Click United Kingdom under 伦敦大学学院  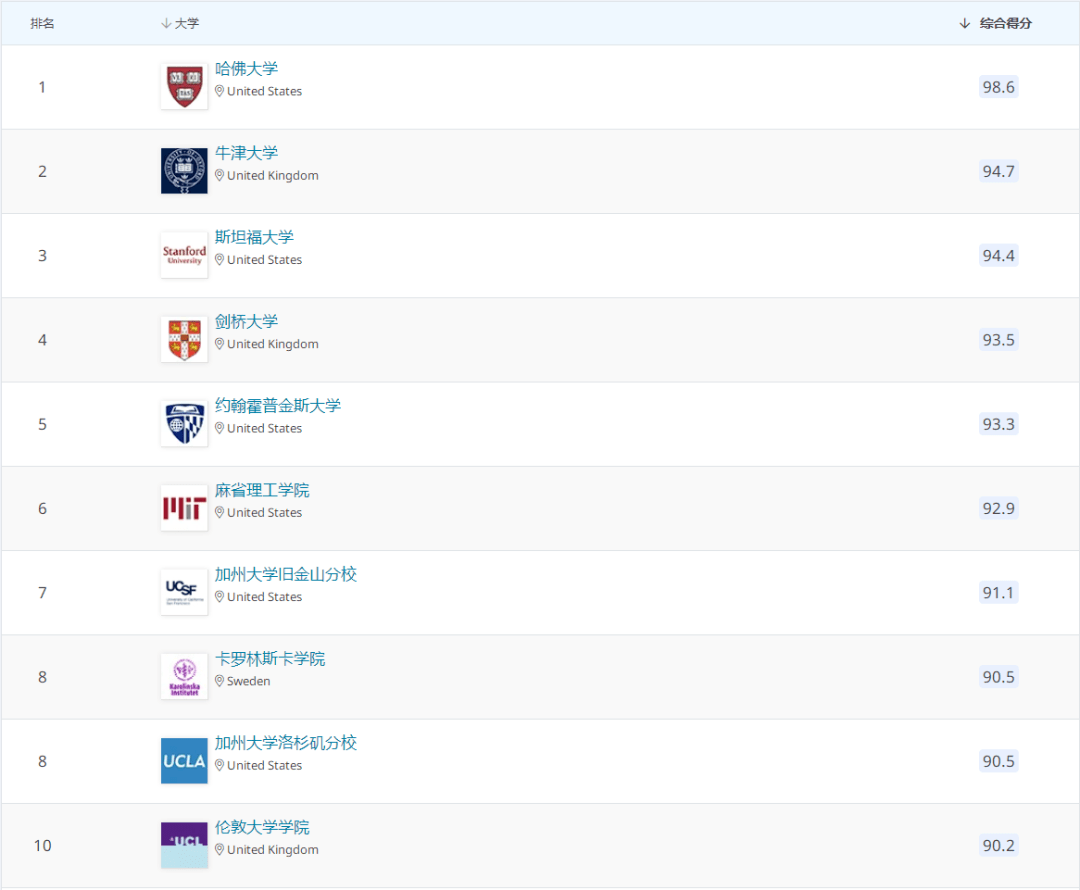point(273,849)
